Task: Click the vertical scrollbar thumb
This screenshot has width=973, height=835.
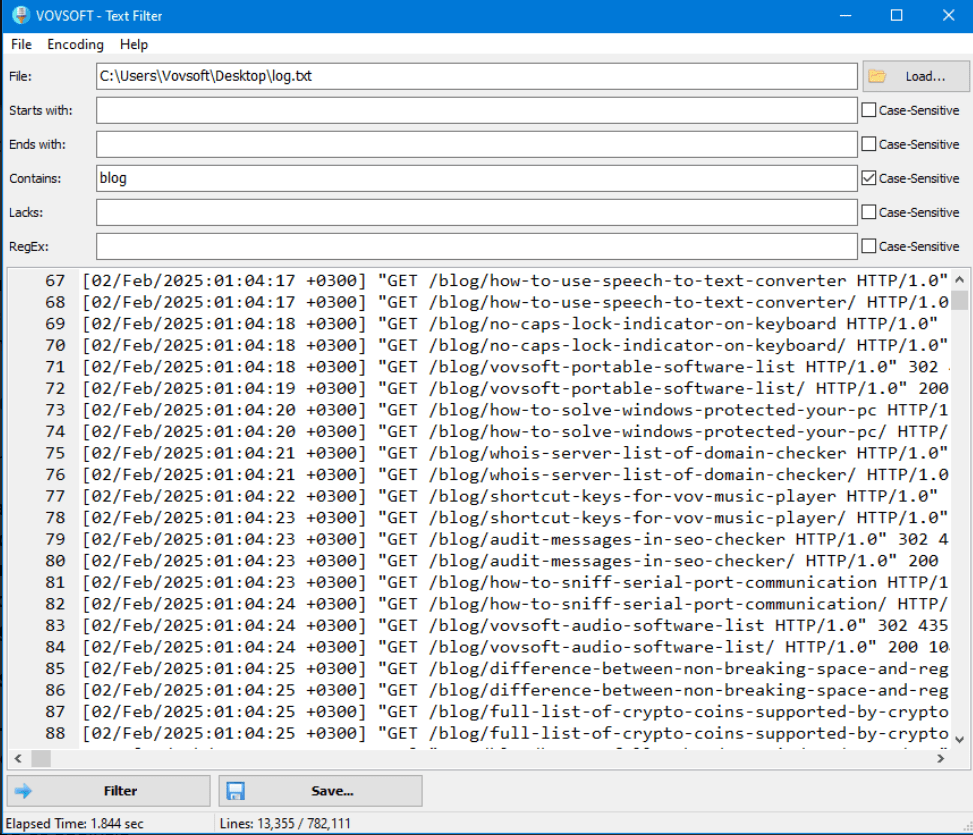Action: [x=959, y=300]
